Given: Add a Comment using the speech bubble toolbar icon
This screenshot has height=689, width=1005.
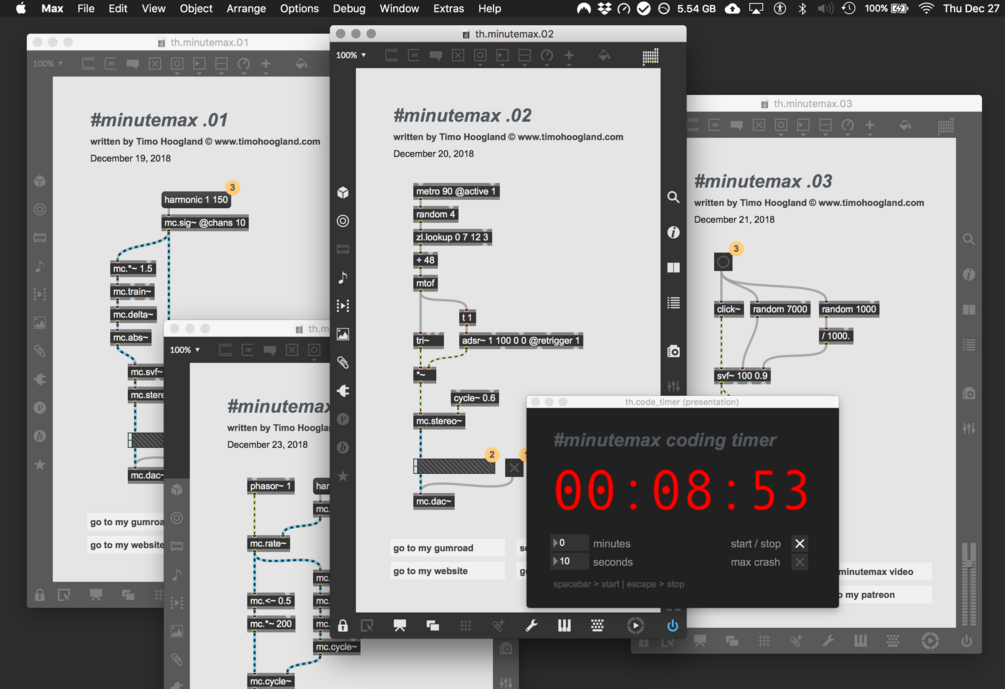Looking at the screenshot, I should [436, 56].
